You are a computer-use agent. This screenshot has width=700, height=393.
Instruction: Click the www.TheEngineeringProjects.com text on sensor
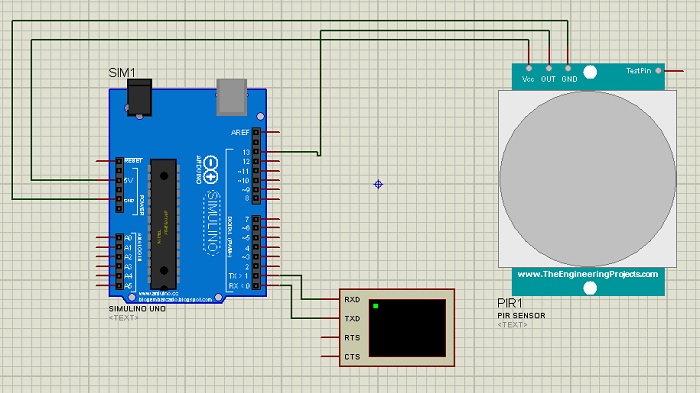[588, 274]
